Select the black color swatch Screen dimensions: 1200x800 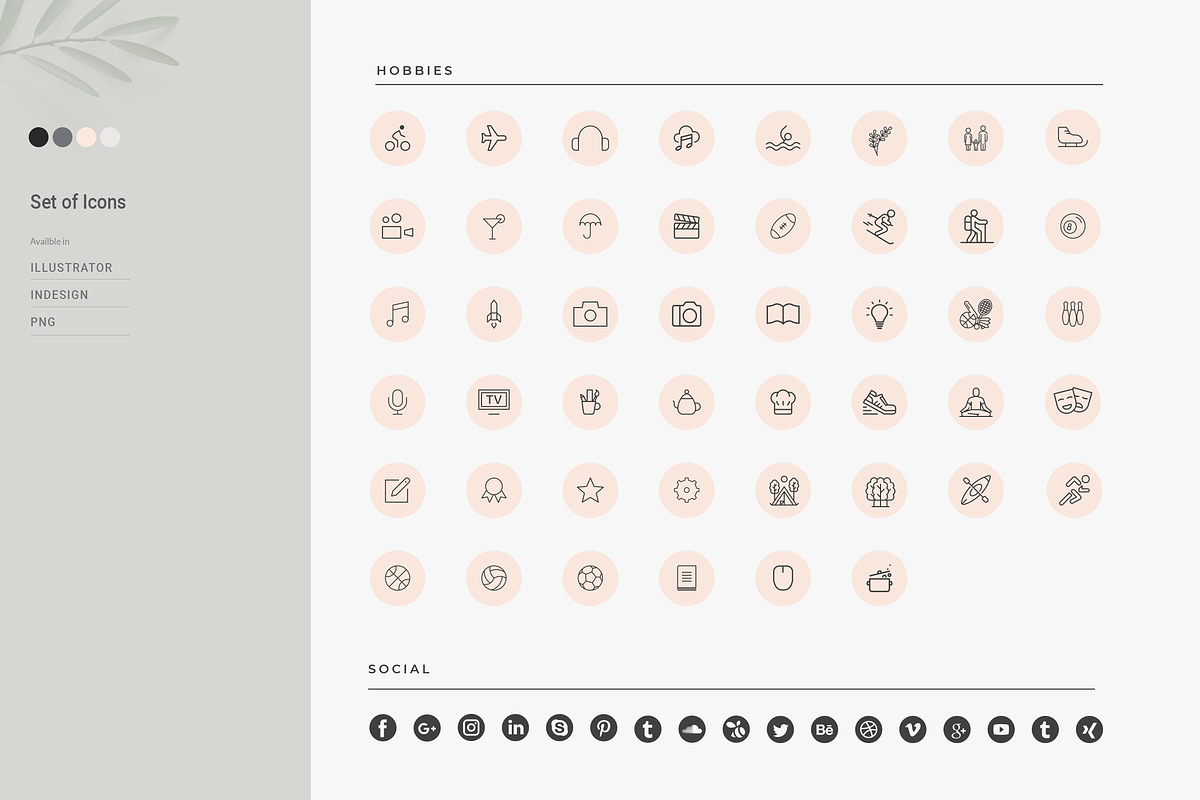click(38, 137)
